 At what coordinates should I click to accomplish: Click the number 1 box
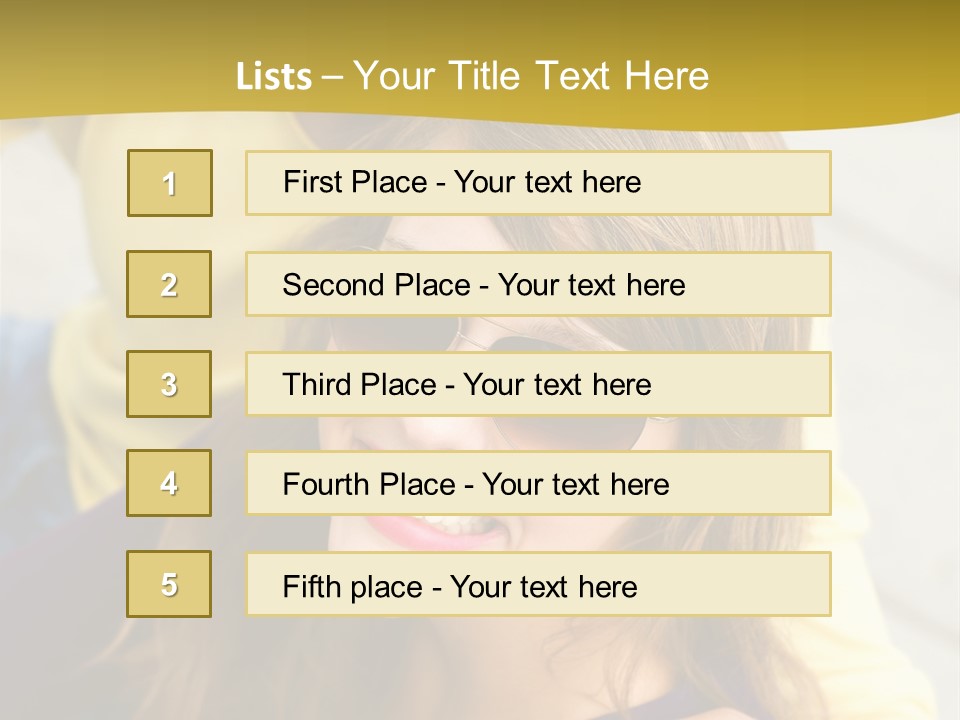pyautogui.click(x=170, y=183)
